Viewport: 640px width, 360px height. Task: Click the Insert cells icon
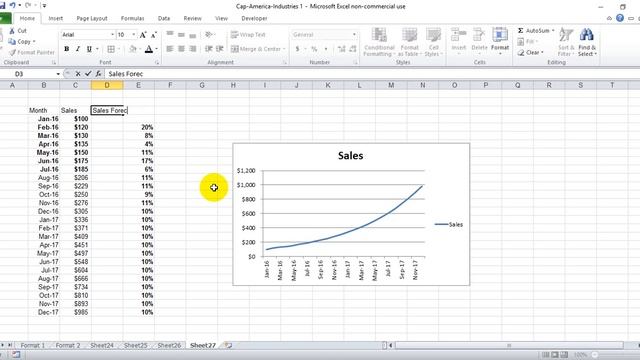coord(459,36)
